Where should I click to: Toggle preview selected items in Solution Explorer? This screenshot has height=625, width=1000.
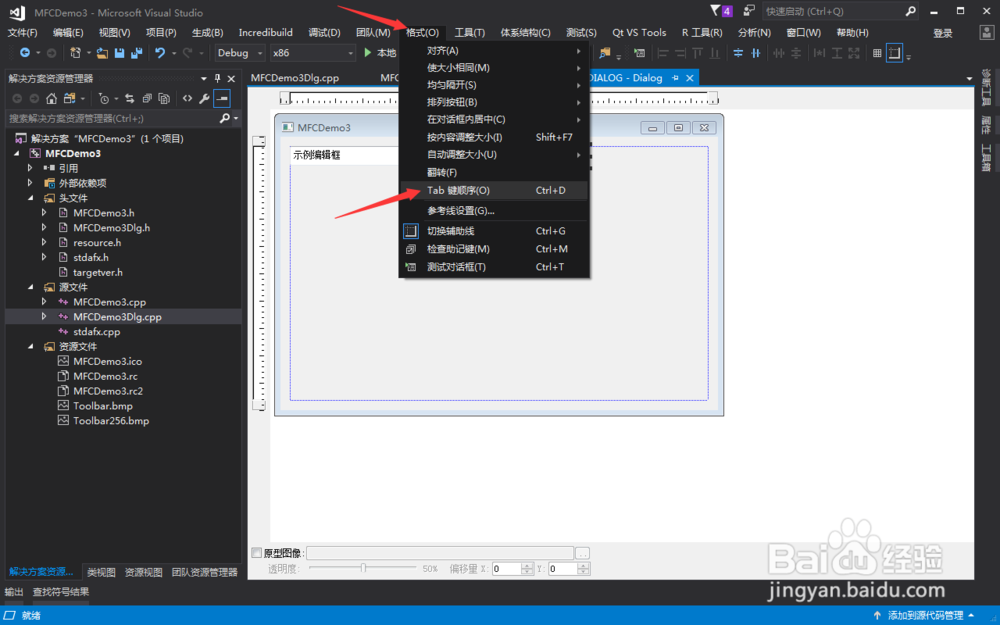click(x=221, y=98)
